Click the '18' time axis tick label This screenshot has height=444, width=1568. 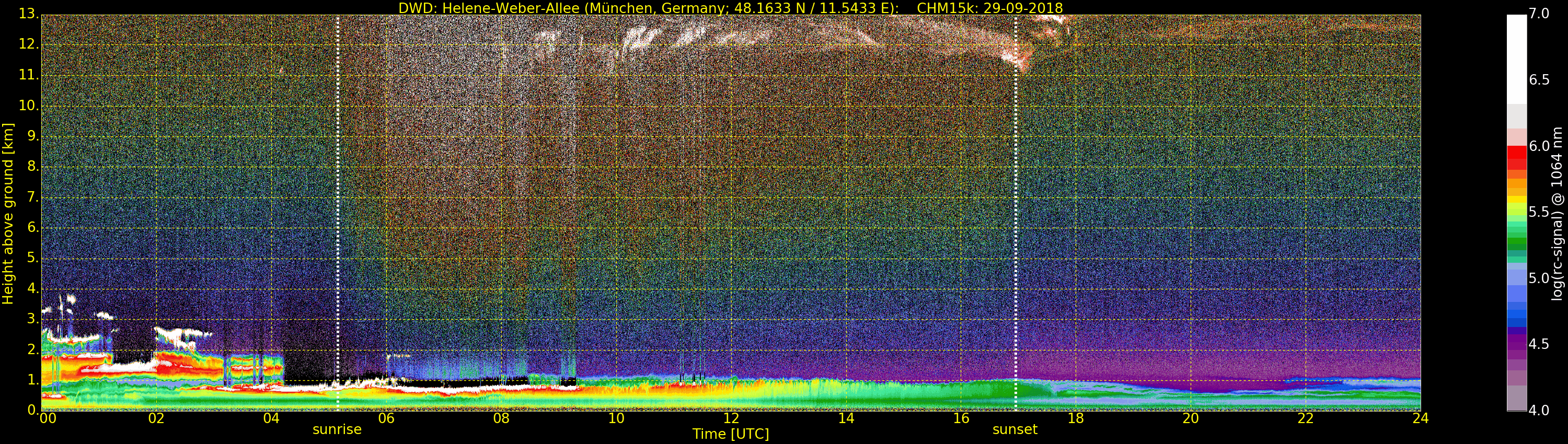1076,418
